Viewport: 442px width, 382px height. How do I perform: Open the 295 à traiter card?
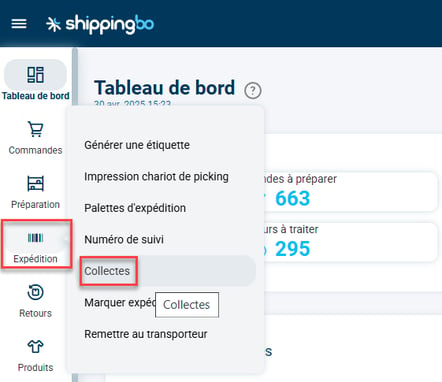coord(350,242)
